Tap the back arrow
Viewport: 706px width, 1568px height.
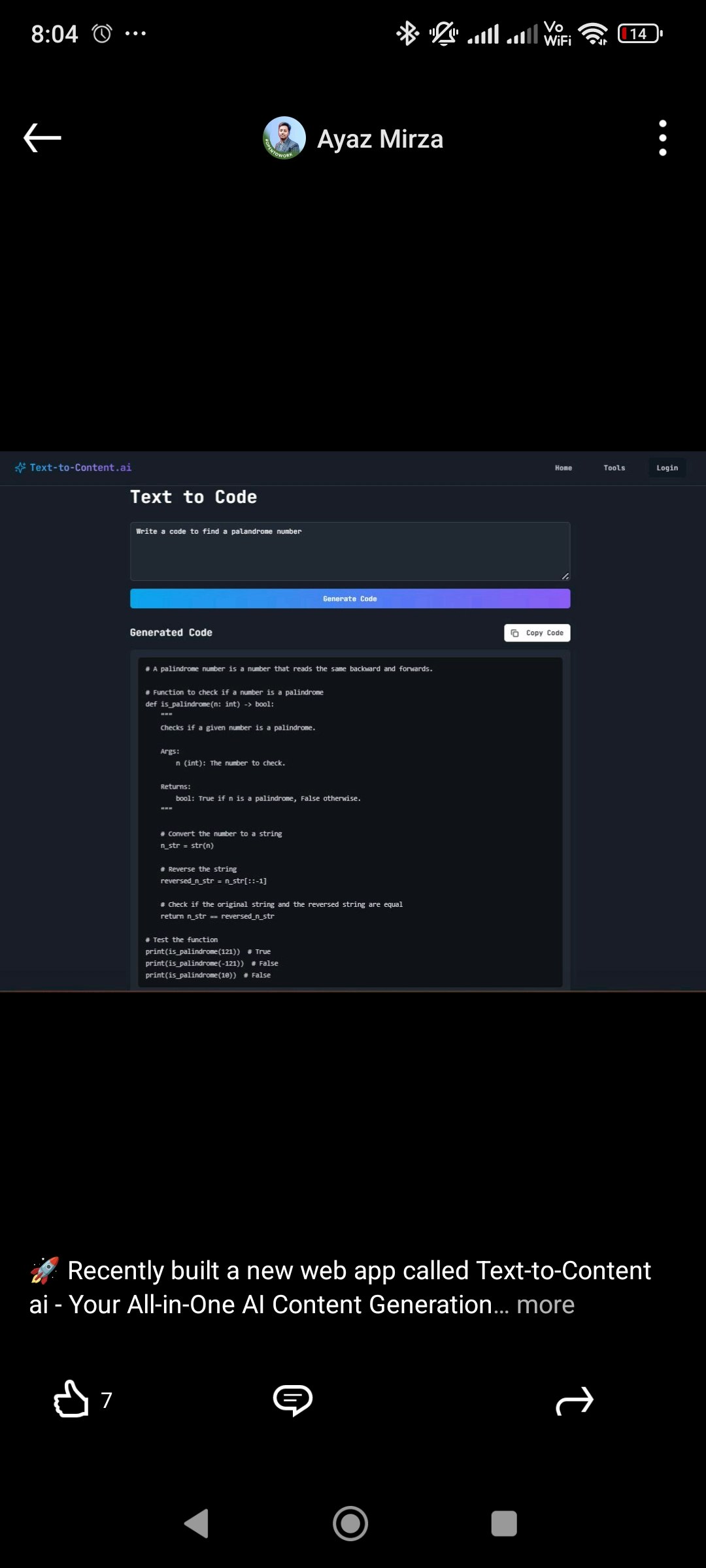click(42, 138)
